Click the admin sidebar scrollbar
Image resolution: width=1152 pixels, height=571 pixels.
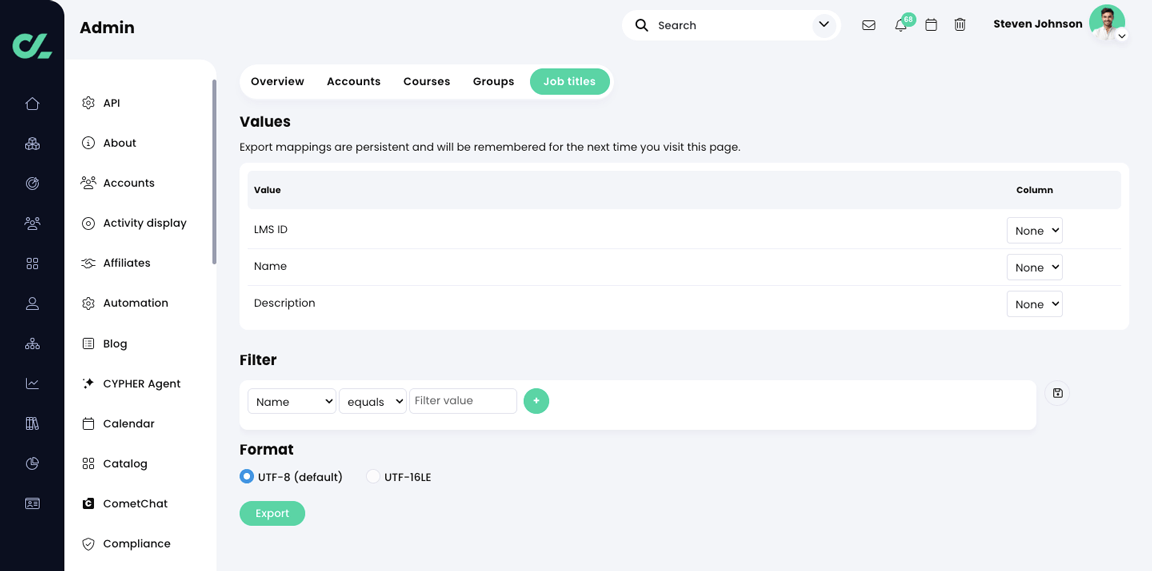(215, 171)
